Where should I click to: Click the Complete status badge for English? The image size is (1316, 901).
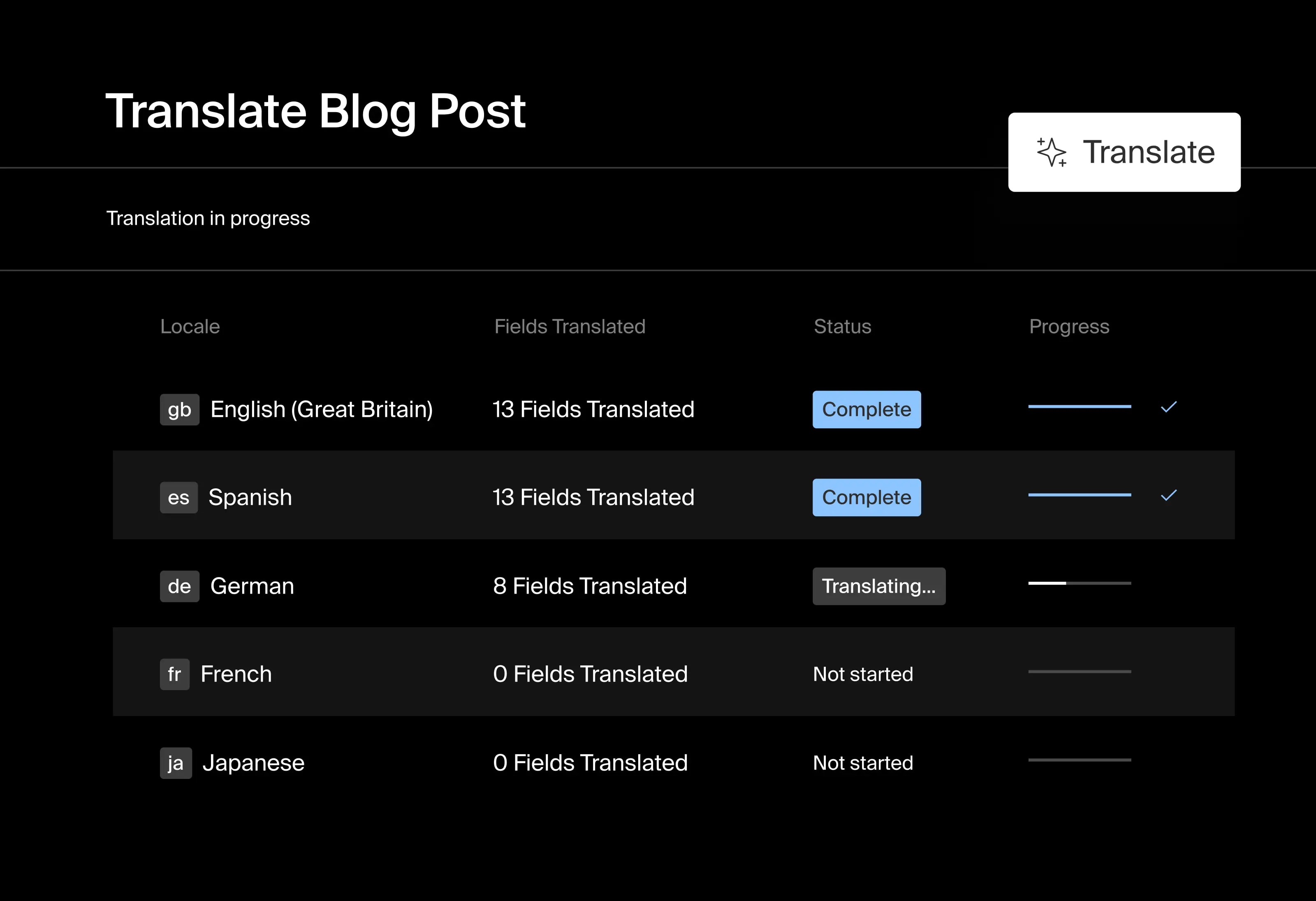pyautogui.click(x=864, y=408)
